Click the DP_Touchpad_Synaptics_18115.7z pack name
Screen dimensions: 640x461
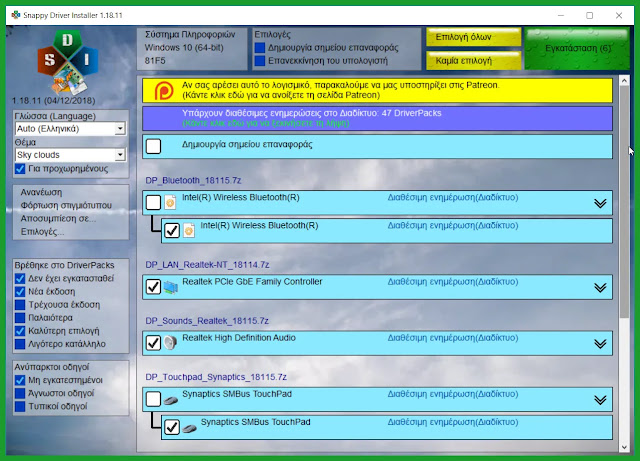[216, 377]
